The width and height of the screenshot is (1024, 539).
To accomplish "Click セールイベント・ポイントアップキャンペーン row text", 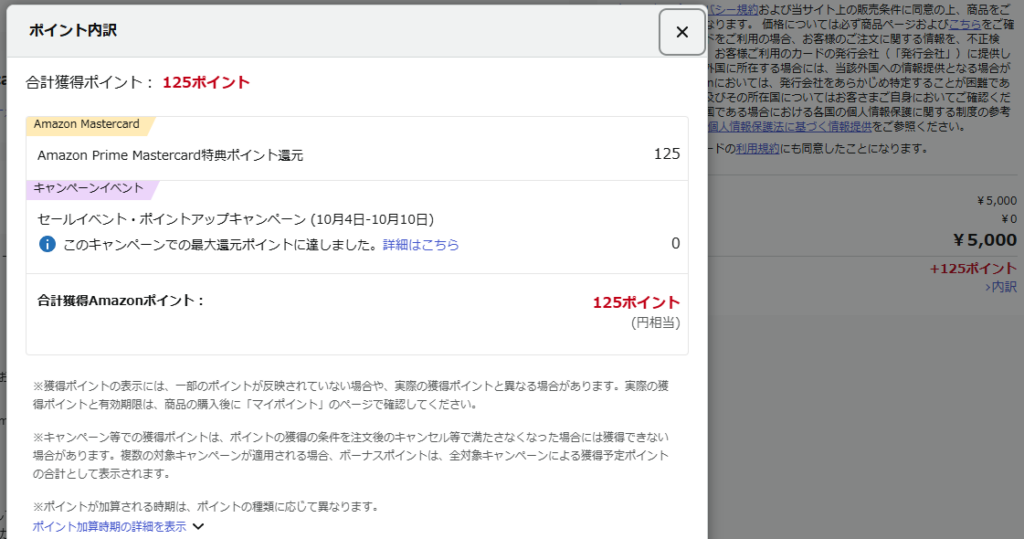I will 235,219.
